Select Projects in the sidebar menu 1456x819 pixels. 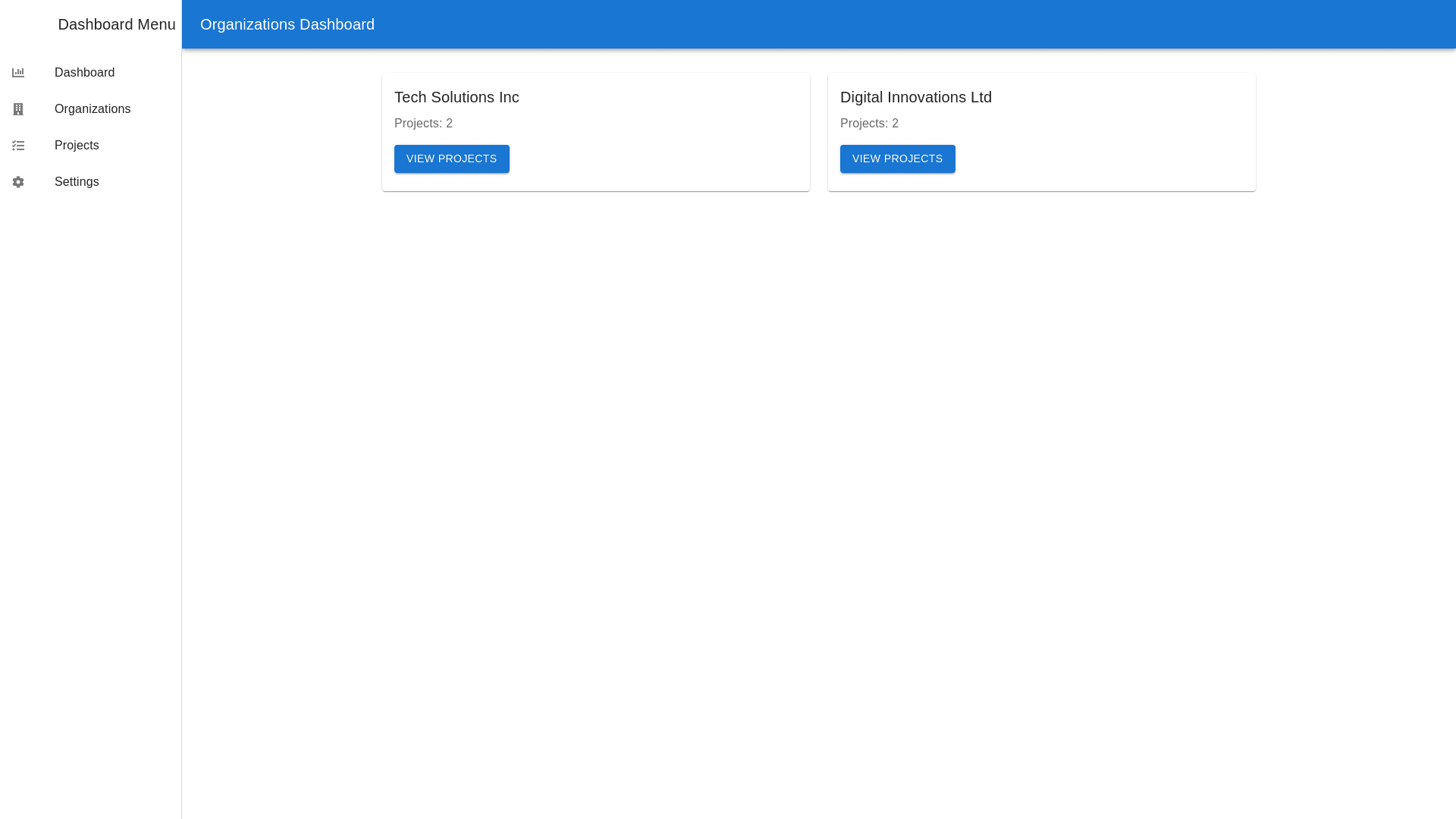77,146
